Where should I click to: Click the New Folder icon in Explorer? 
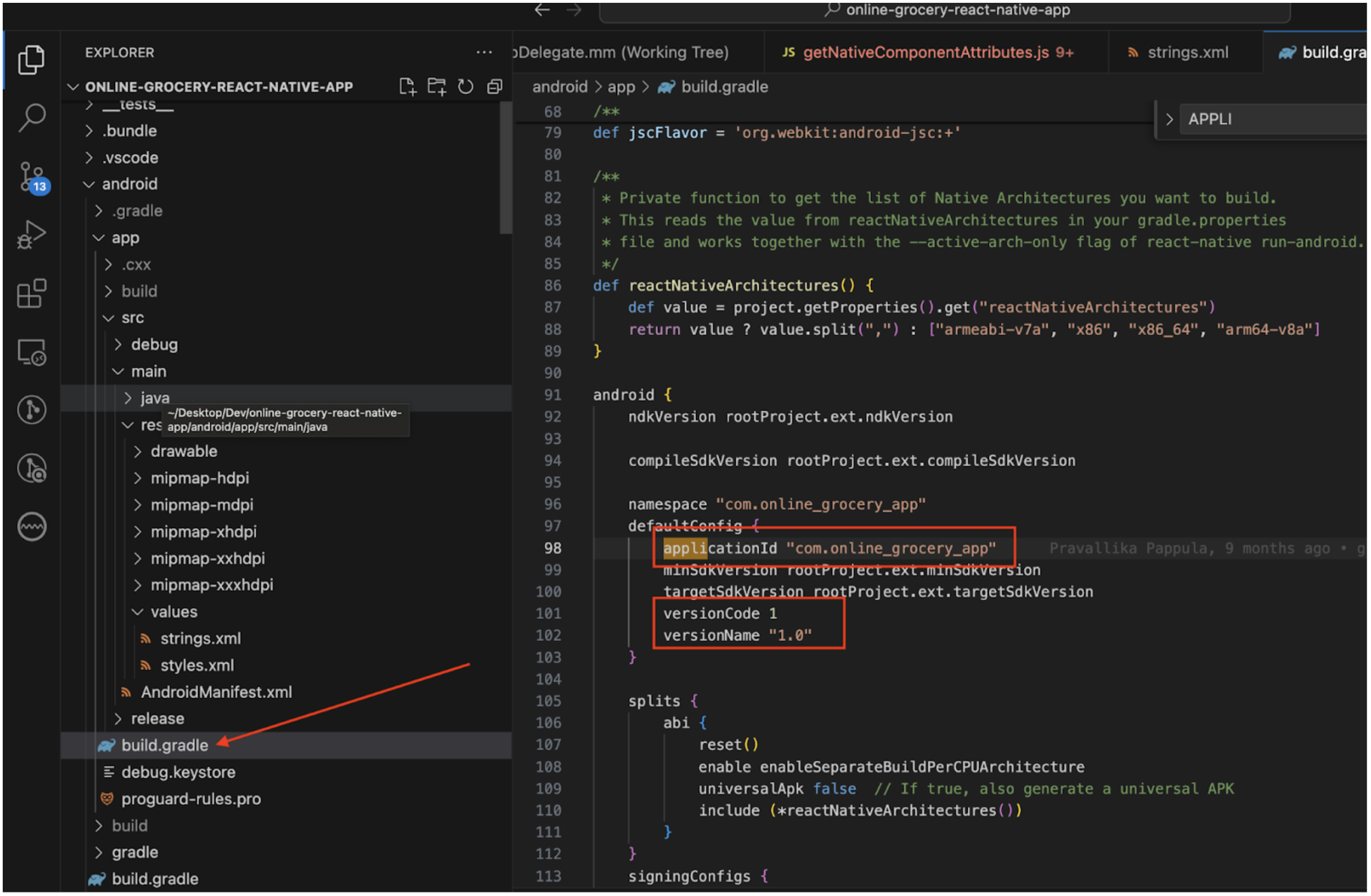[x=436, y=86]
